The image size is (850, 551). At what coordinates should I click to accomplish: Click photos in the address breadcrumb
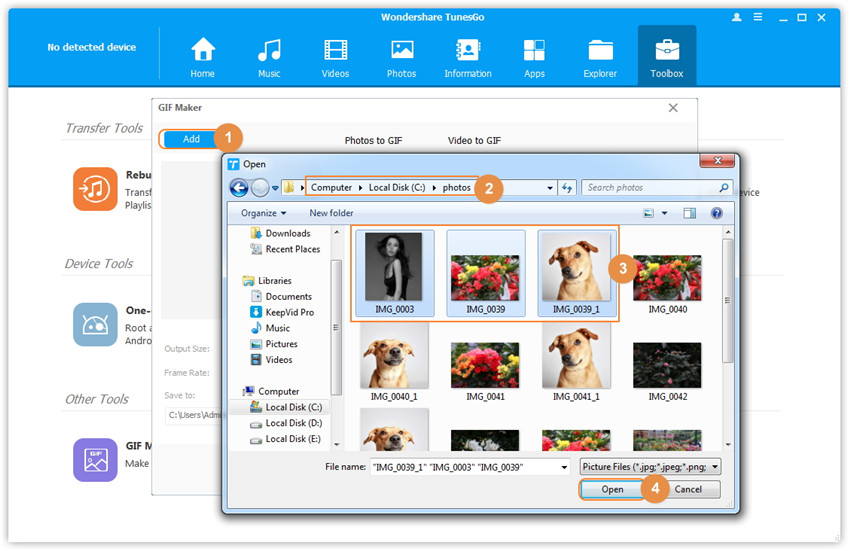[456, 188]
